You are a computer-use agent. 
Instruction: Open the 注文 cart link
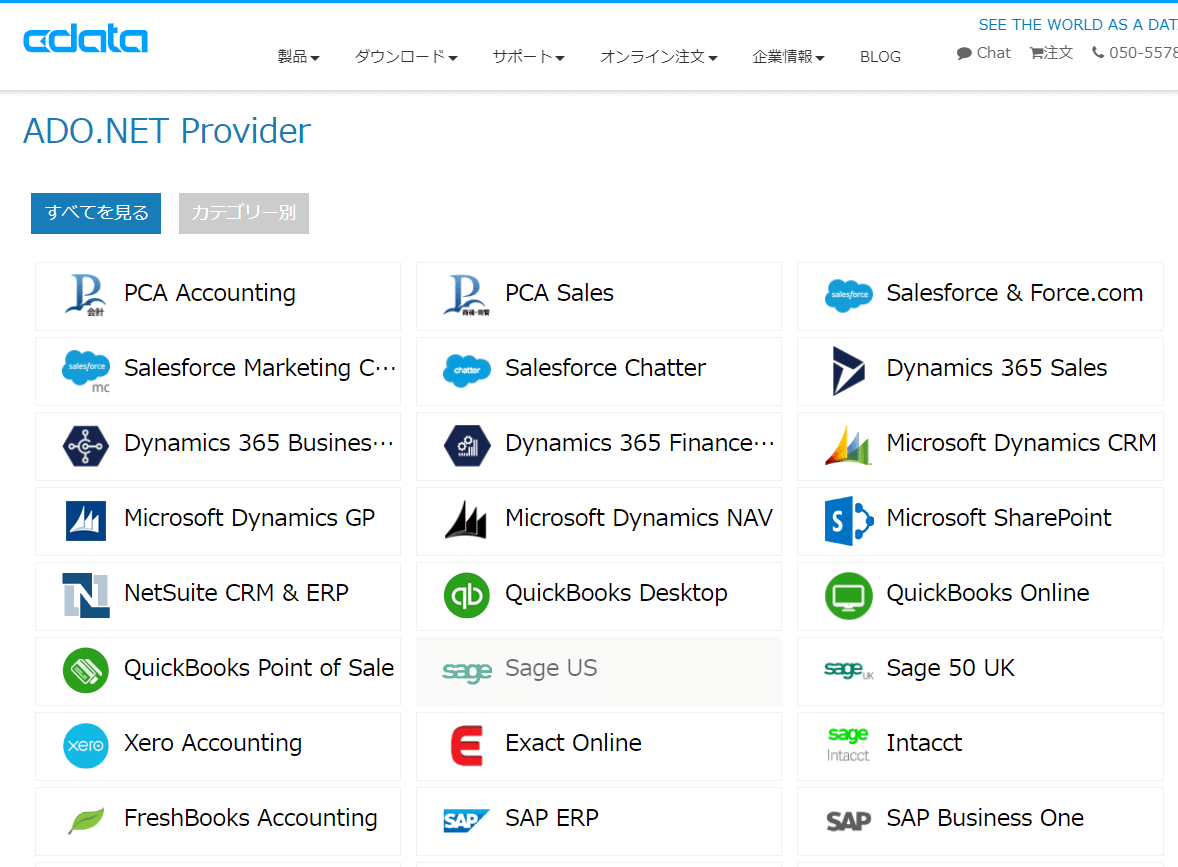click(1051, 53)
